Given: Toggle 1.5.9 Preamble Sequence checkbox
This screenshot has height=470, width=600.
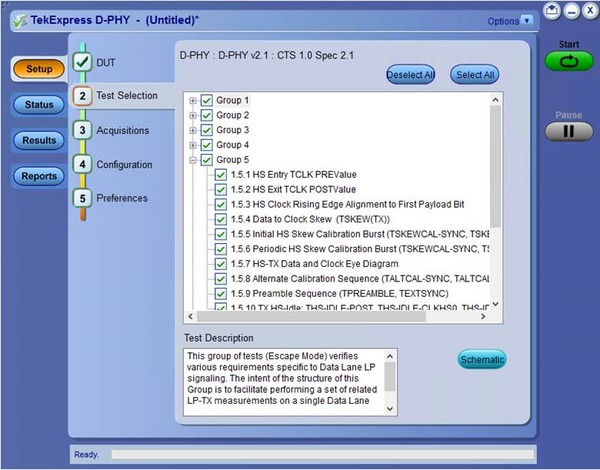Looking at the screenshot, I should tap(220, 294).
